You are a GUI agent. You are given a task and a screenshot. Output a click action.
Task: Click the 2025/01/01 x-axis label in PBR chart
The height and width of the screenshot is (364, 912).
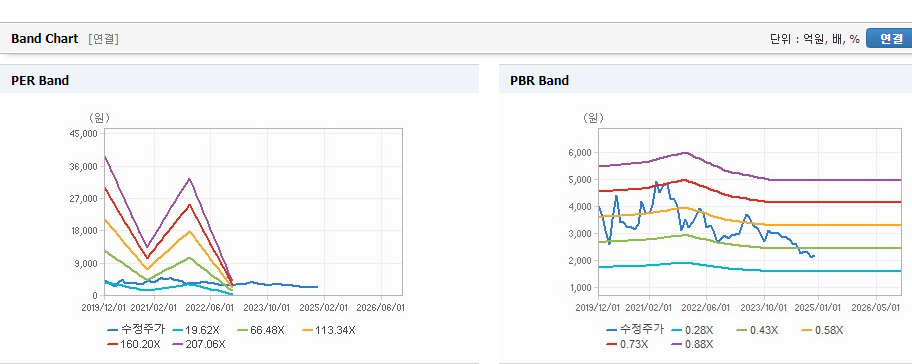tap(818, 307)
